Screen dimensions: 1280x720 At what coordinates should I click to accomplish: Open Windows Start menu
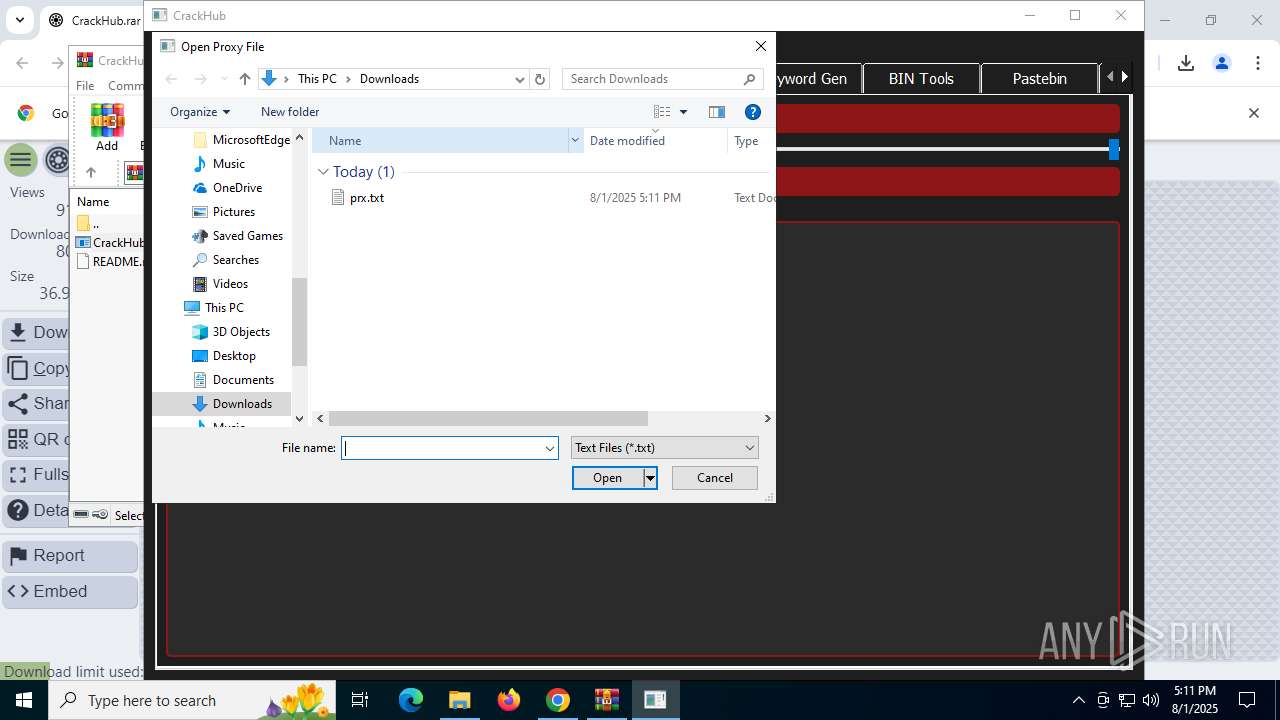(24, 700)
